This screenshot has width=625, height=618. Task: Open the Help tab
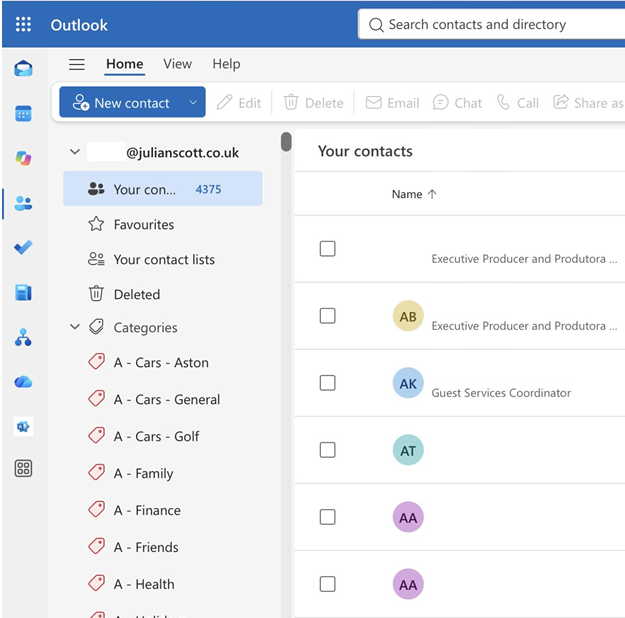pos(226,64)
